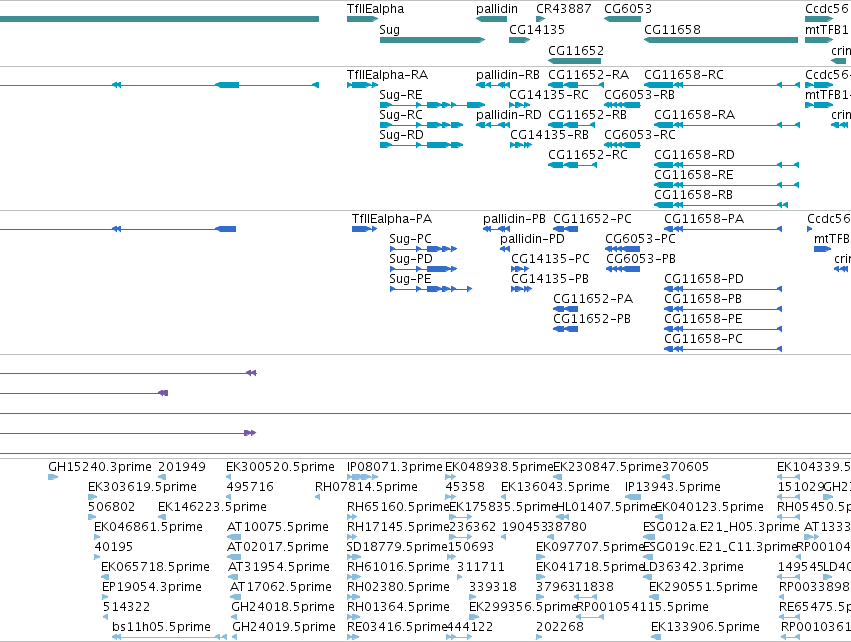Select the CG14135-RB transcript

click(x=520, y=145)
